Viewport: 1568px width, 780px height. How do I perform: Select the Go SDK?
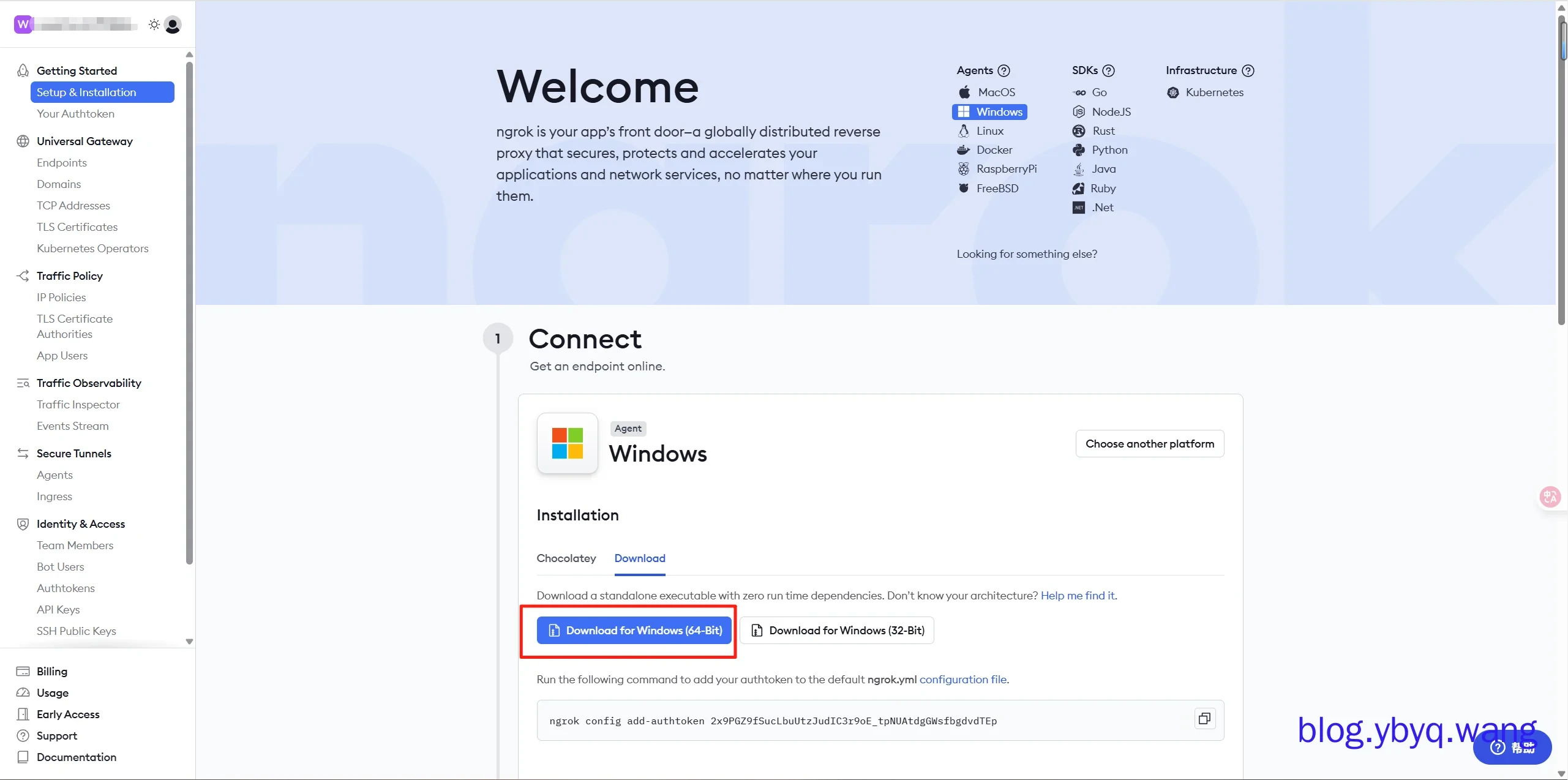coord(1089,92)
